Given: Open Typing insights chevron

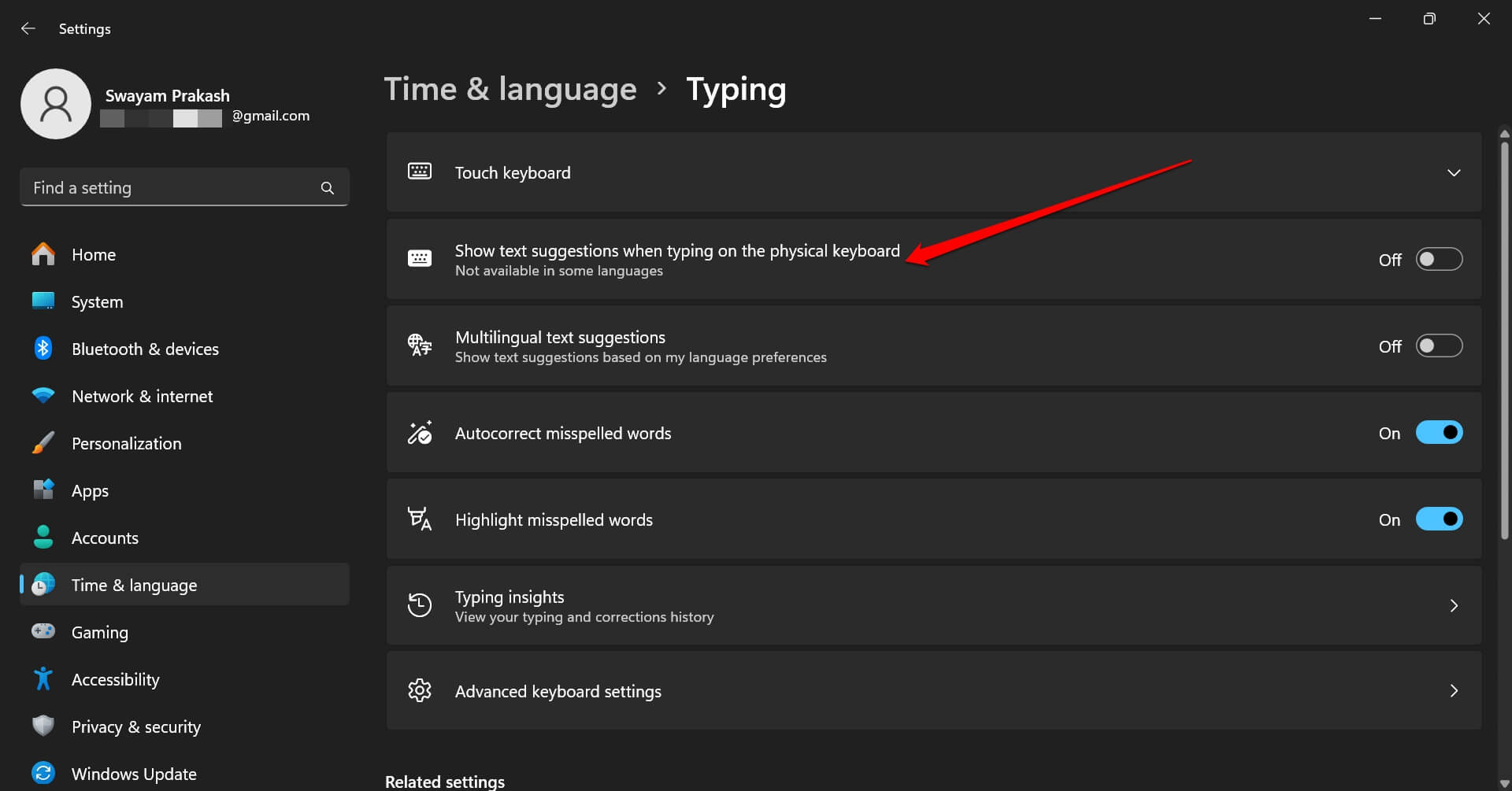Looking at the screenshot, I should click(1453, 606).
